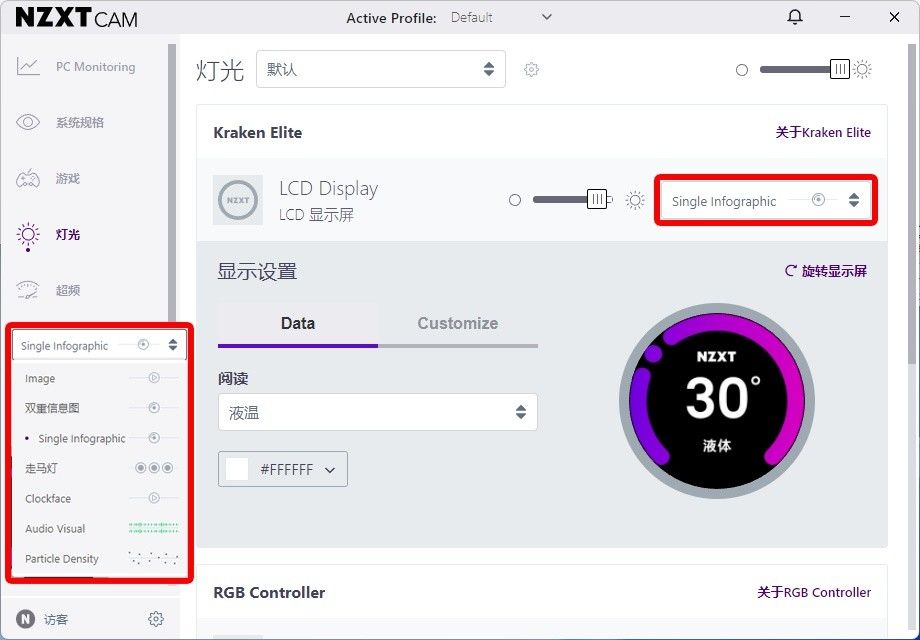Open the LCD mode Single Infographic dropdown
Image resolution: width=920 pixels, height=640 pixels.
[766, 201]
